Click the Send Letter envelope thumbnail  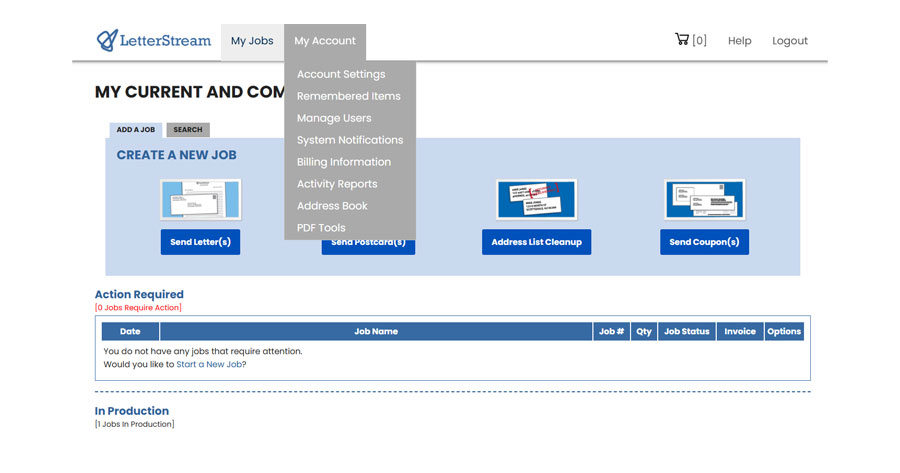tap(200, 199)
